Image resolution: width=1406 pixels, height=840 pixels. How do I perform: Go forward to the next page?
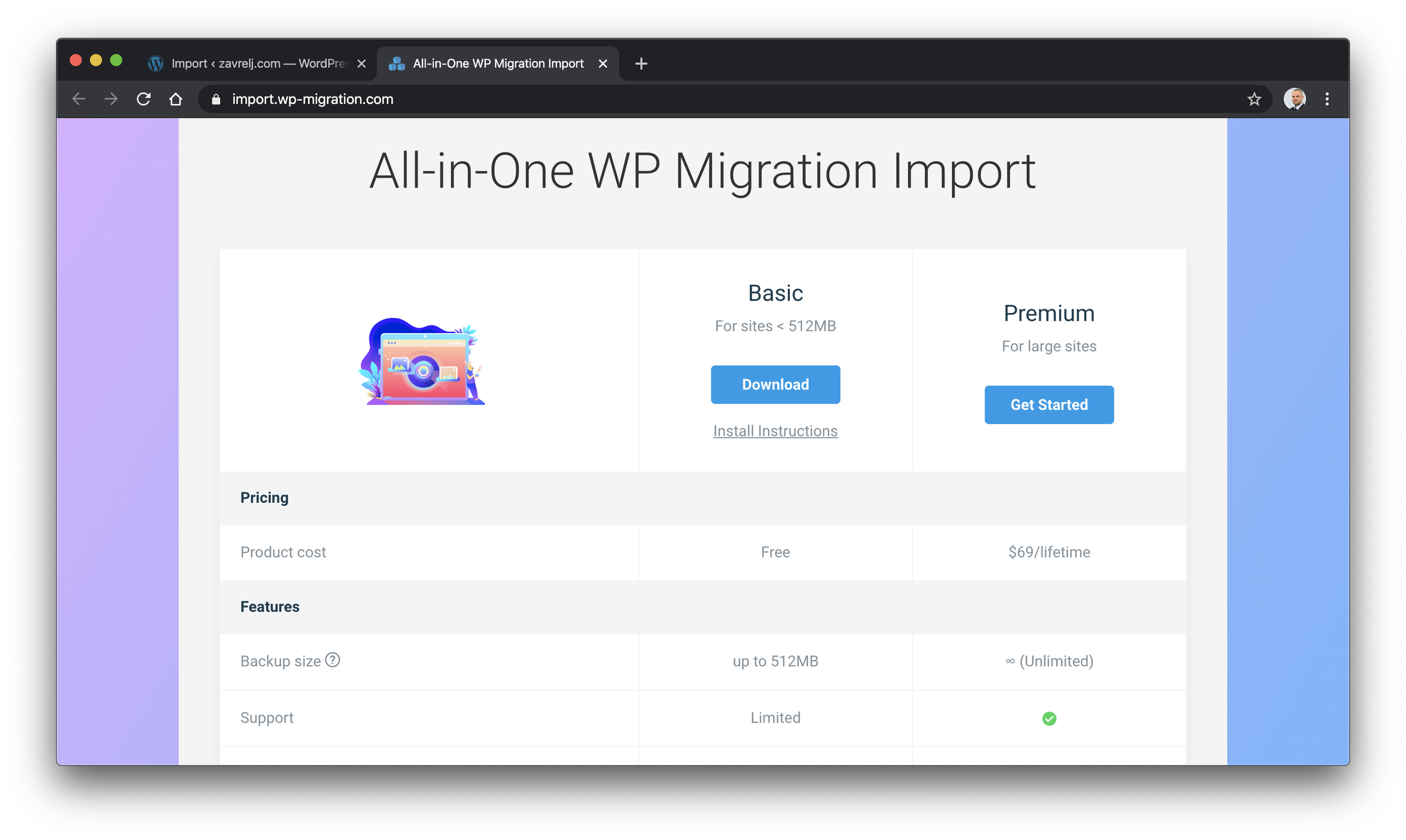coord(111,99)
